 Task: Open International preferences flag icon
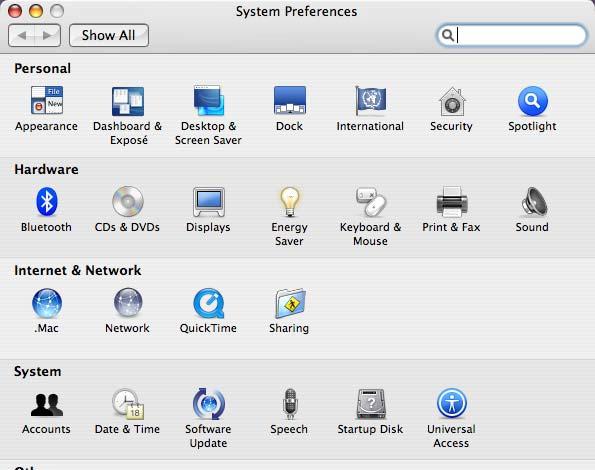click(x=370, y=101)
